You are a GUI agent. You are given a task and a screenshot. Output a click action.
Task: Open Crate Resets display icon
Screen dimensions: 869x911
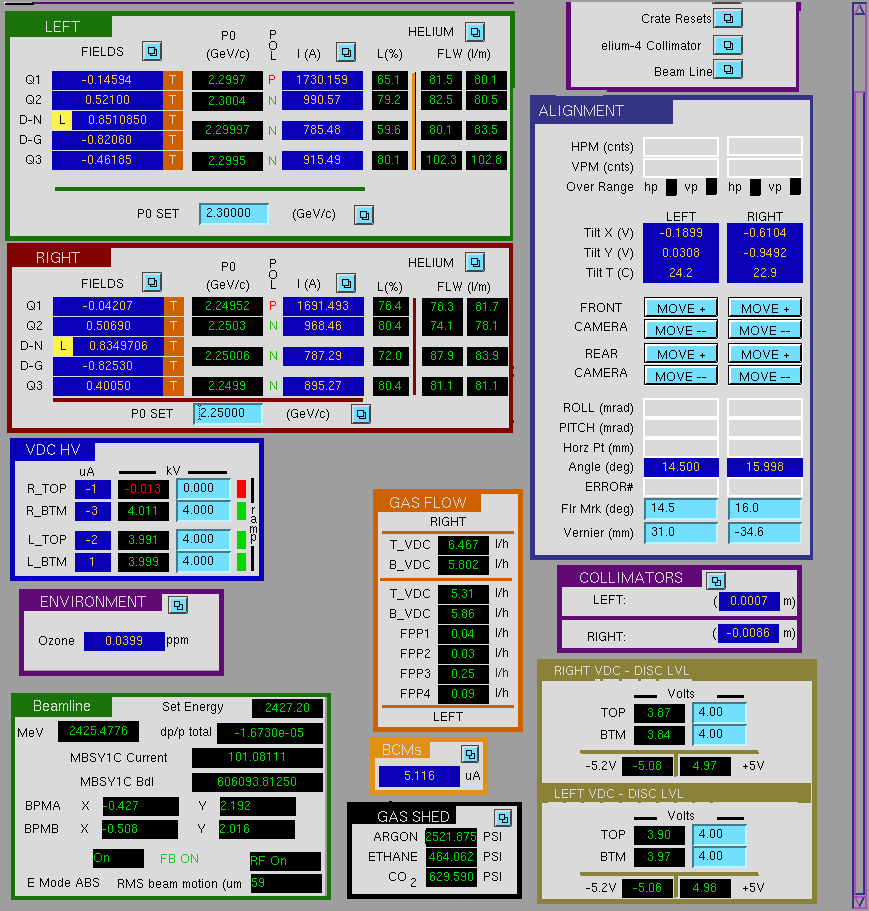click(x=728, y=18)
